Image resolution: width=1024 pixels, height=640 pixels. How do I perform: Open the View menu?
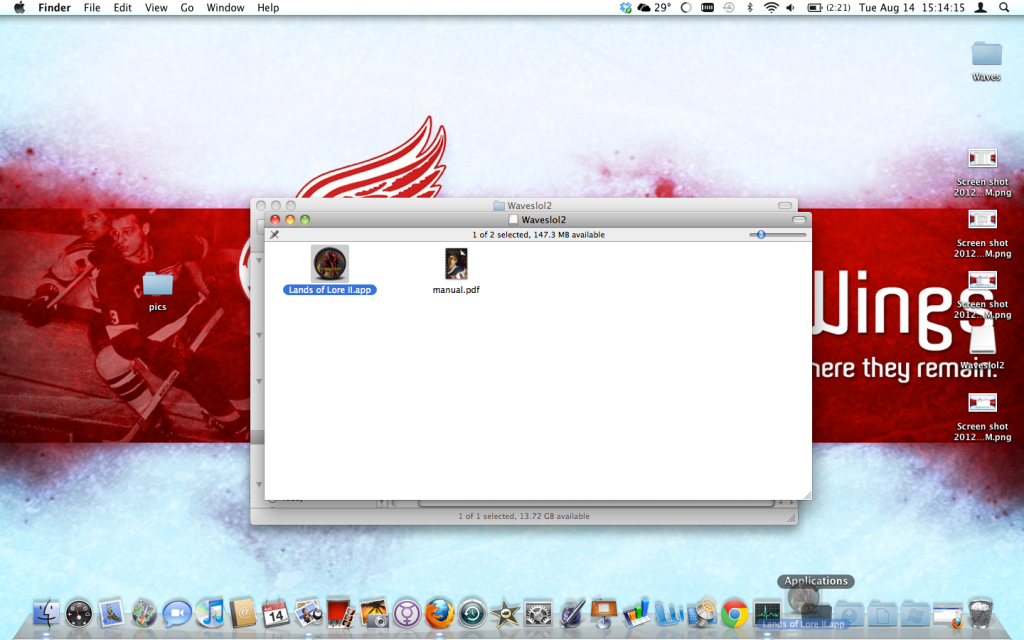[156, 7]
